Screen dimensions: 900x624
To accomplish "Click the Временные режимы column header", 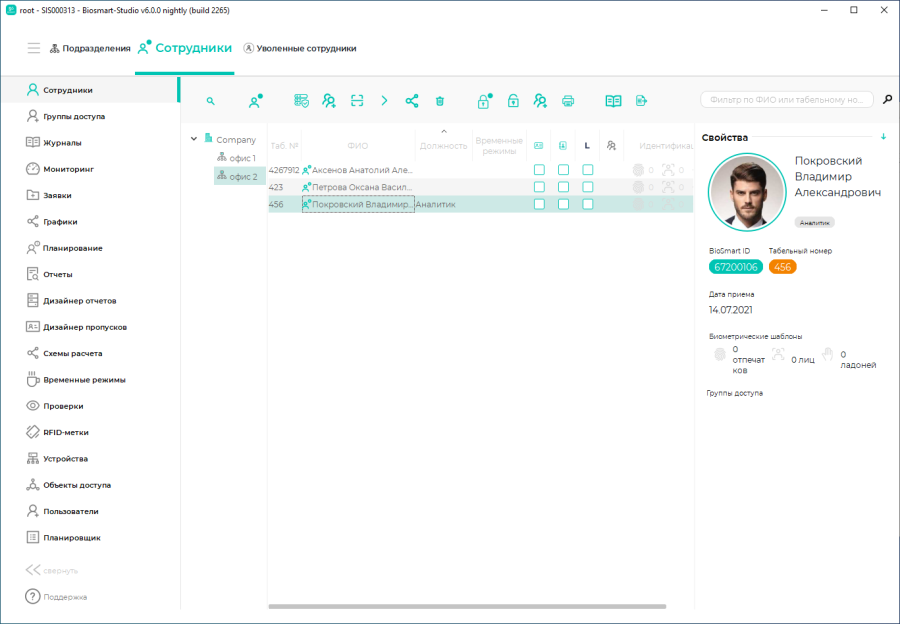I will click(x=499, y=146).
